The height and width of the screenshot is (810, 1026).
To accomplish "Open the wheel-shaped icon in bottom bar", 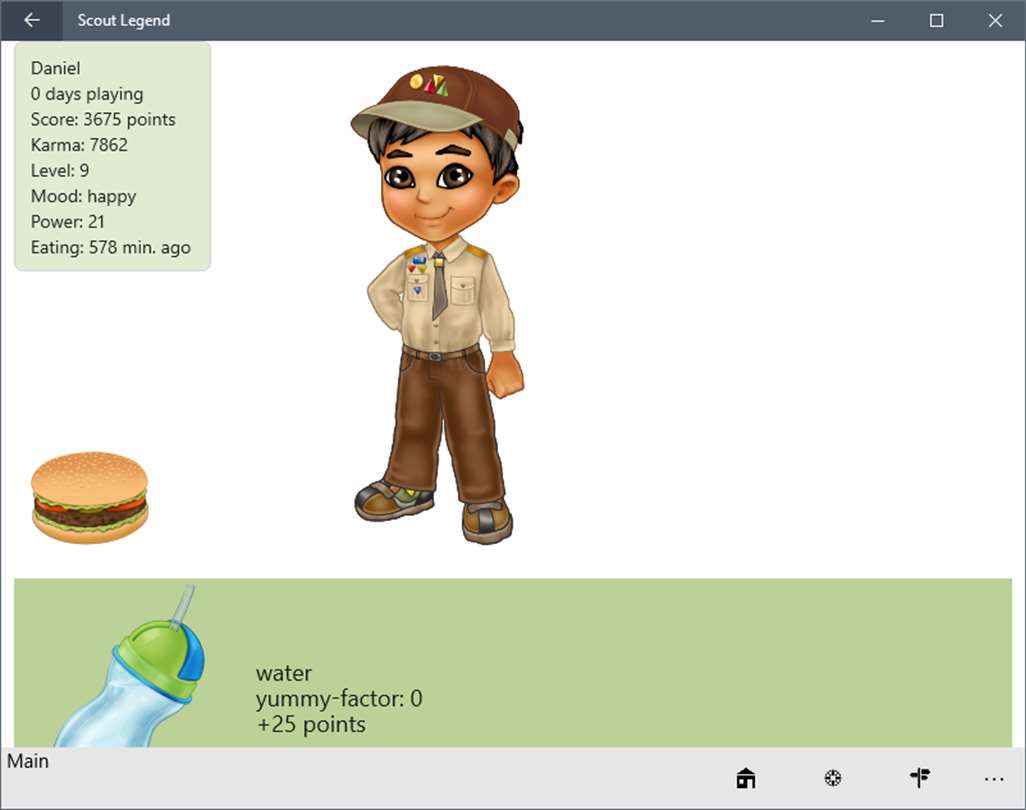I will coord(833,778).
